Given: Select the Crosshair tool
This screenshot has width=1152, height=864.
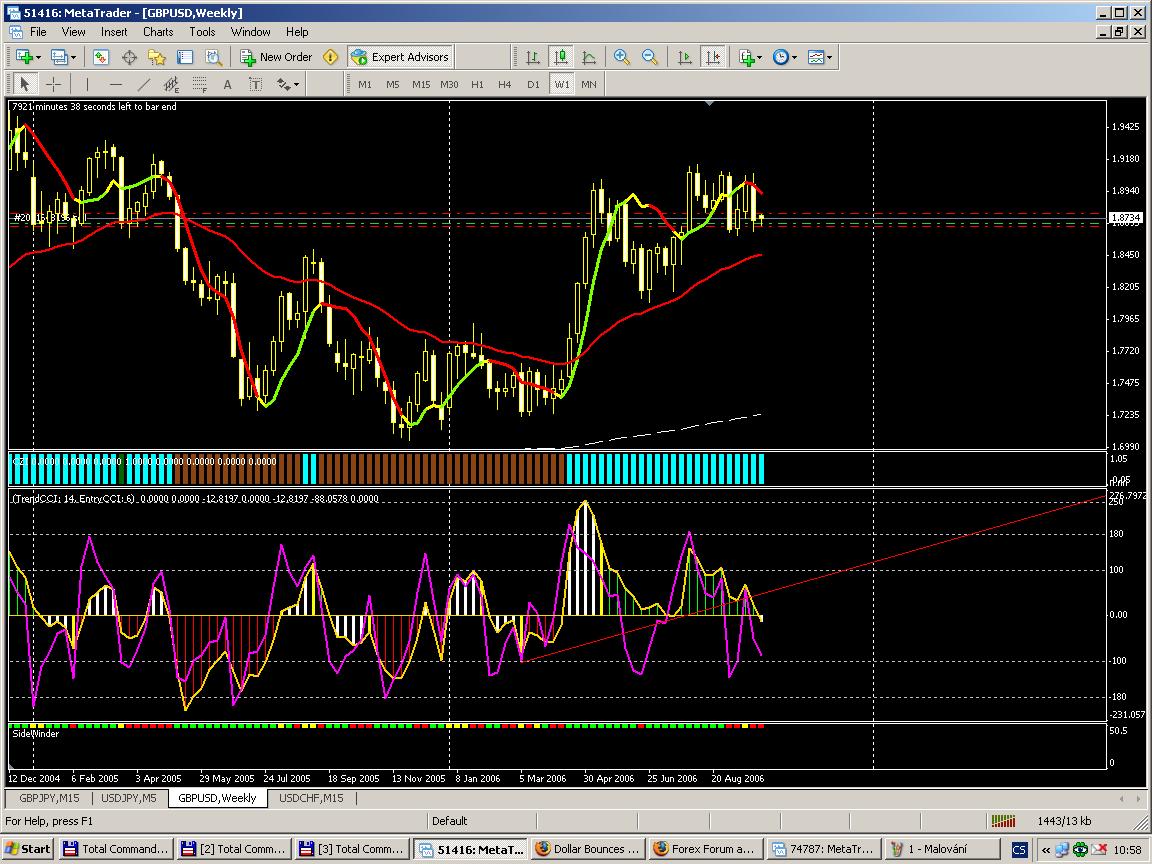Looking at the screenshot, I should pyautogui.click(x=54, y=85).
